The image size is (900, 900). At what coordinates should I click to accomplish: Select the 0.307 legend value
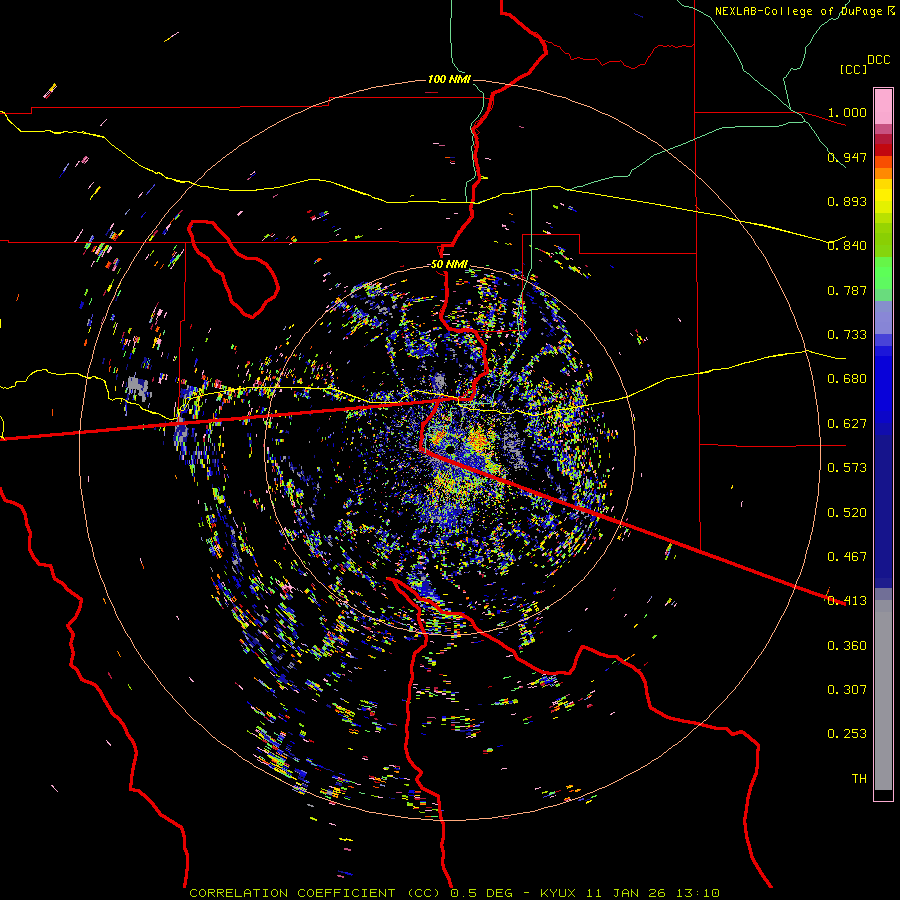tap(847, 690)
